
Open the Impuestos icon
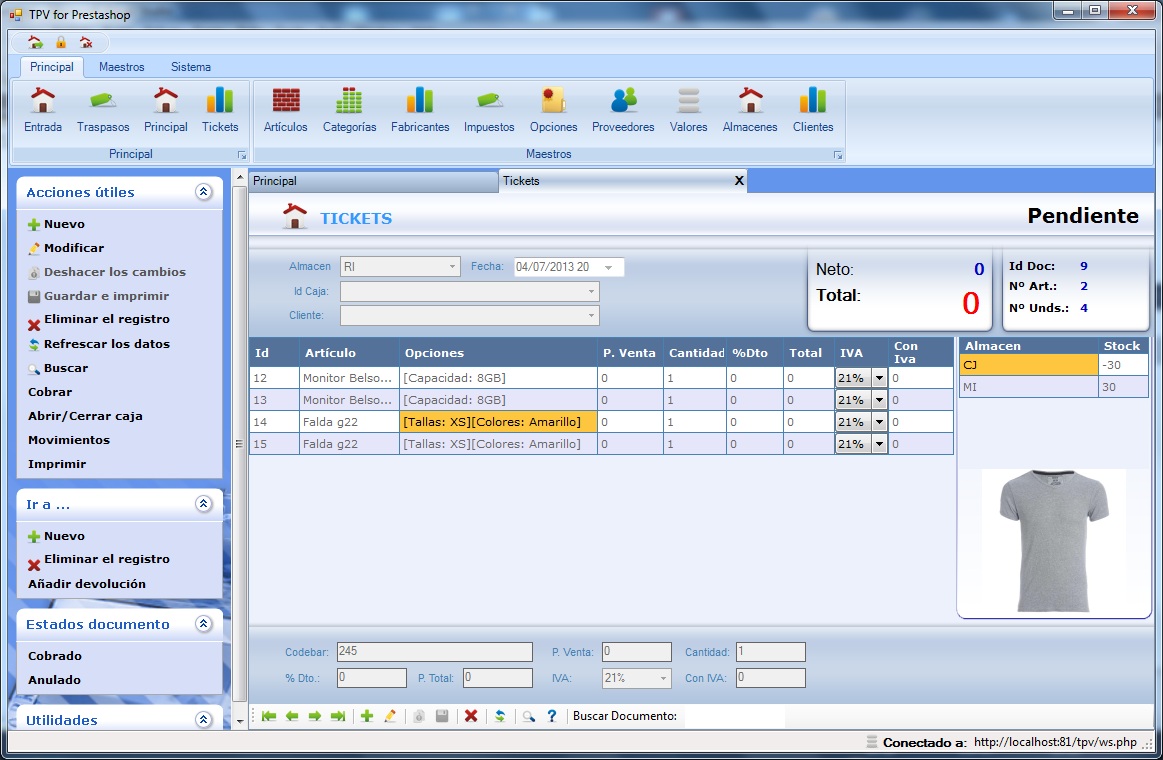coord(489,110)
